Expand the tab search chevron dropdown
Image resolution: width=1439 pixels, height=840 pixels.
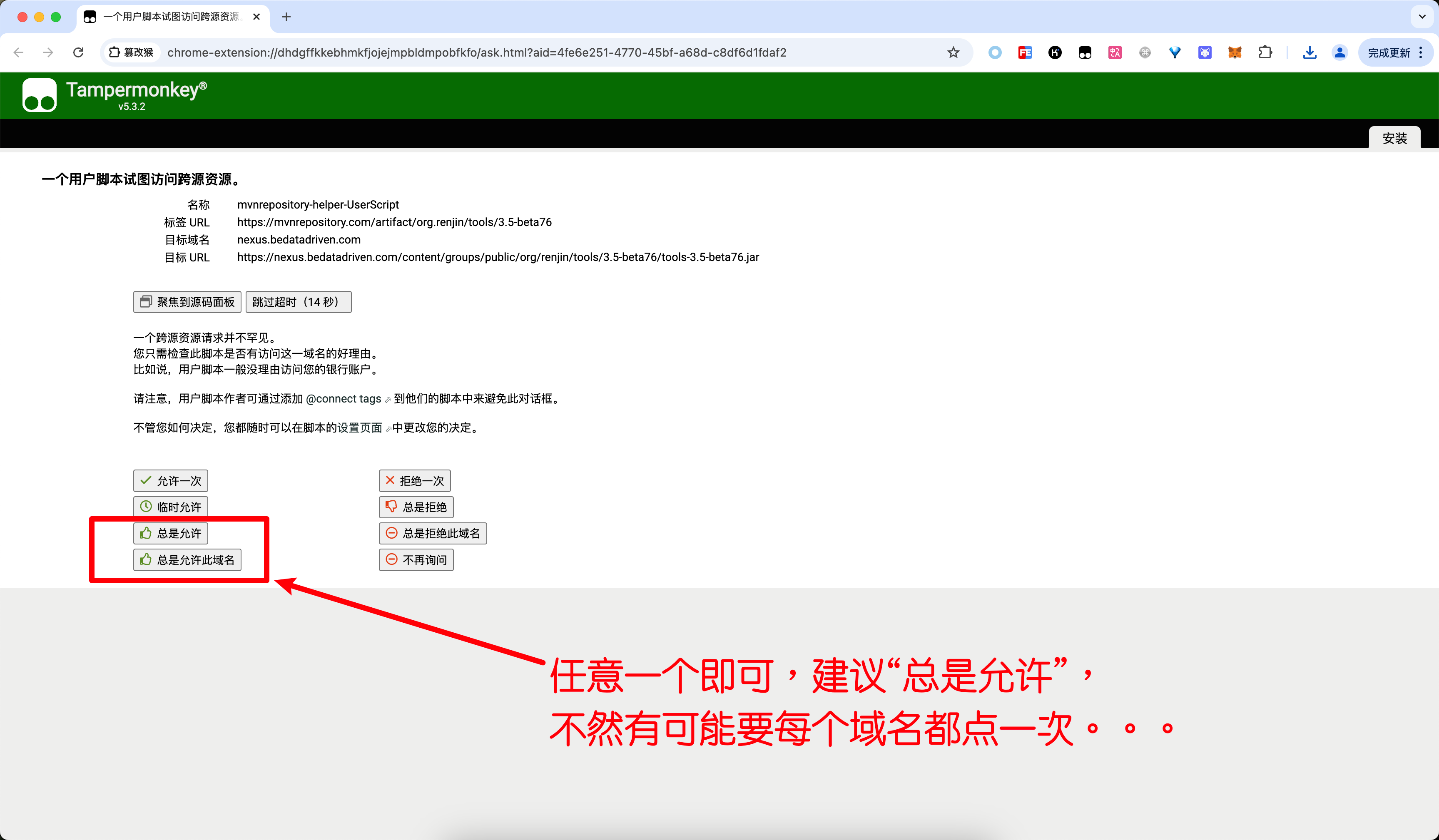(1422, 17)
